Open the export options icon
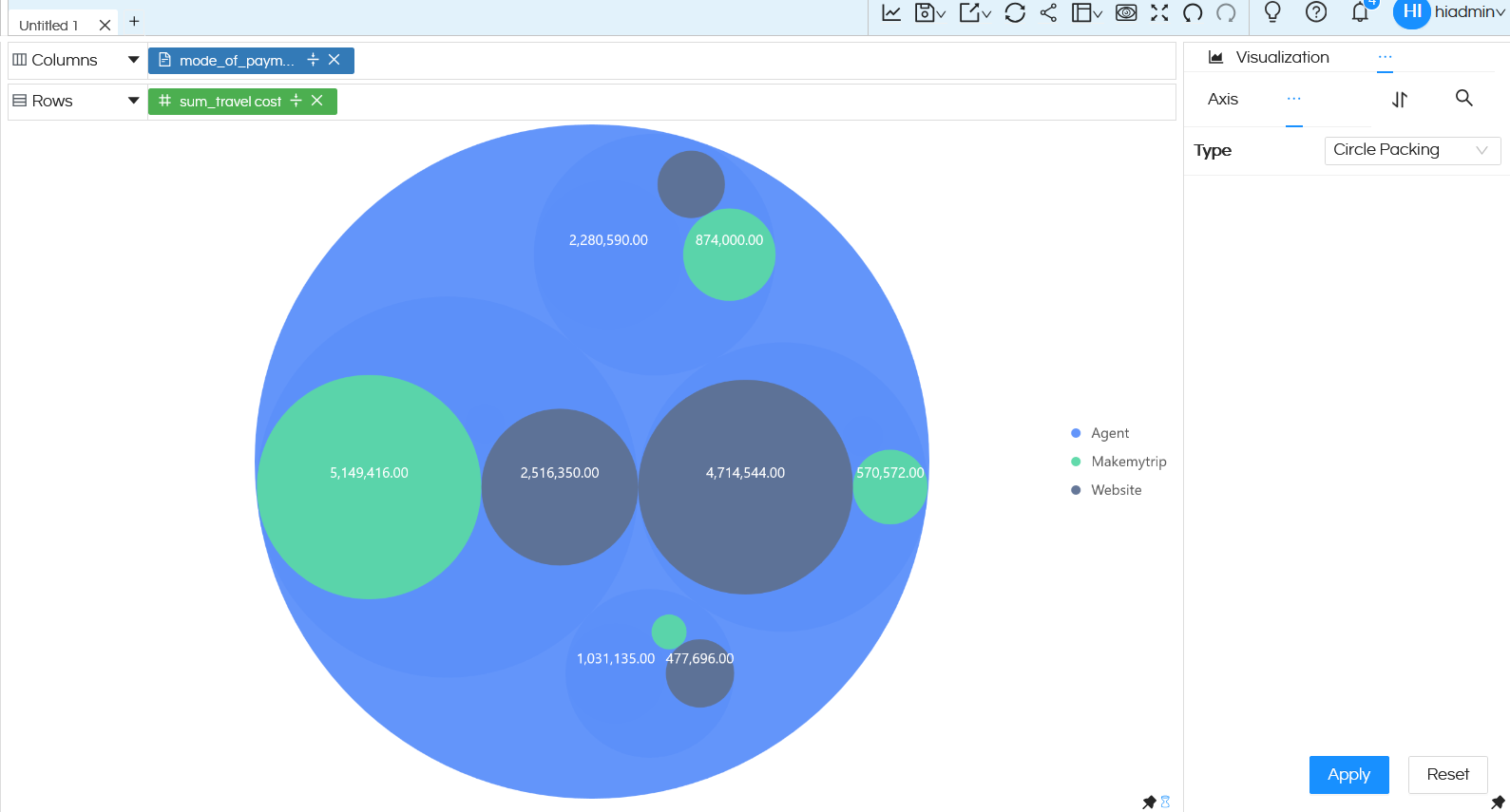The image size is (1510, 812). (975, 13)
